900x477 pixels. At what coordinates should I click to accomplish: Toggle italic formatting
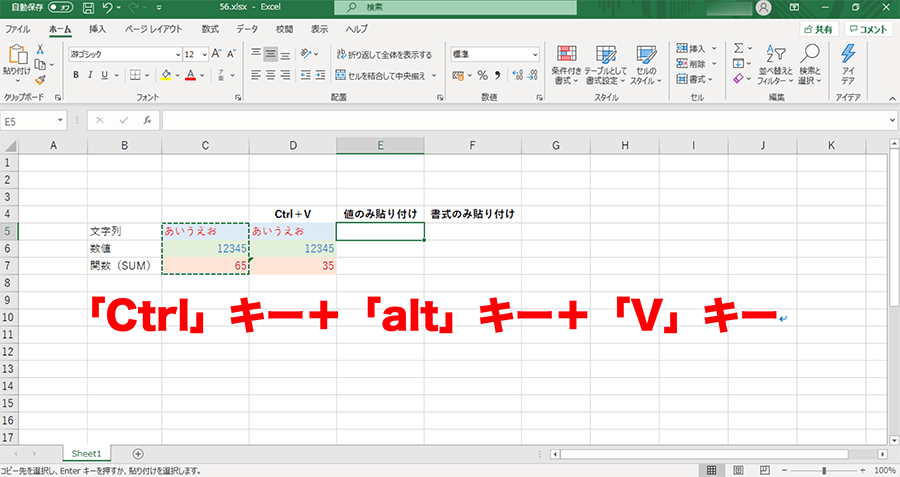pyautogui.click(x=90, y=75)
